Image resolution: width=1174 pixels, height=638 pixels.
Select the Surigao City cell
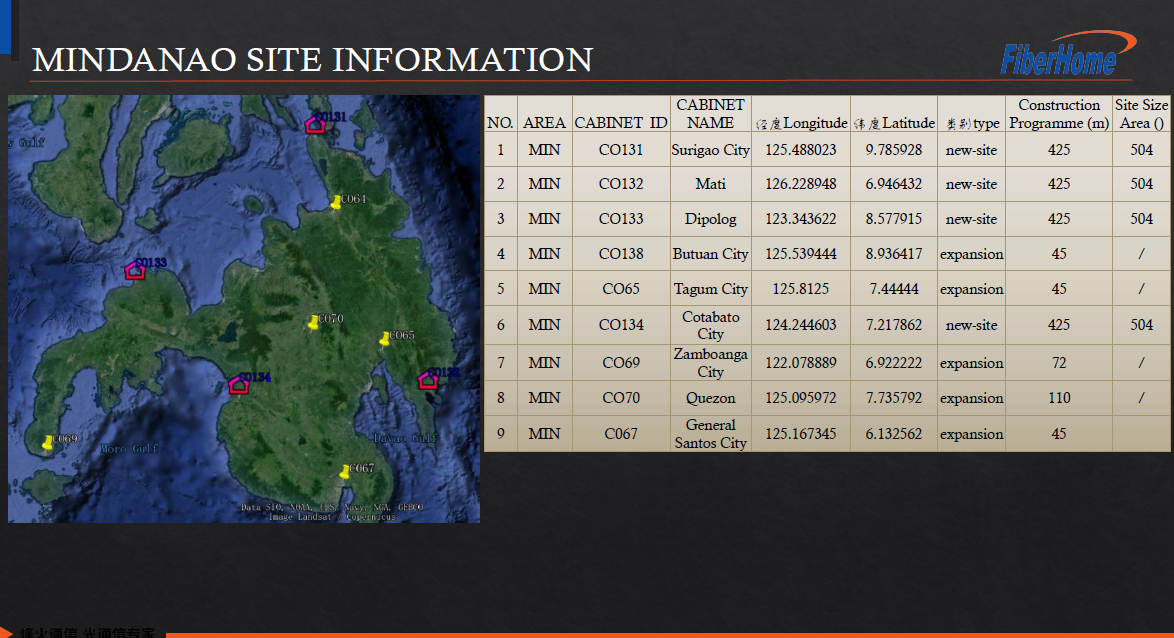coord(711,150)
